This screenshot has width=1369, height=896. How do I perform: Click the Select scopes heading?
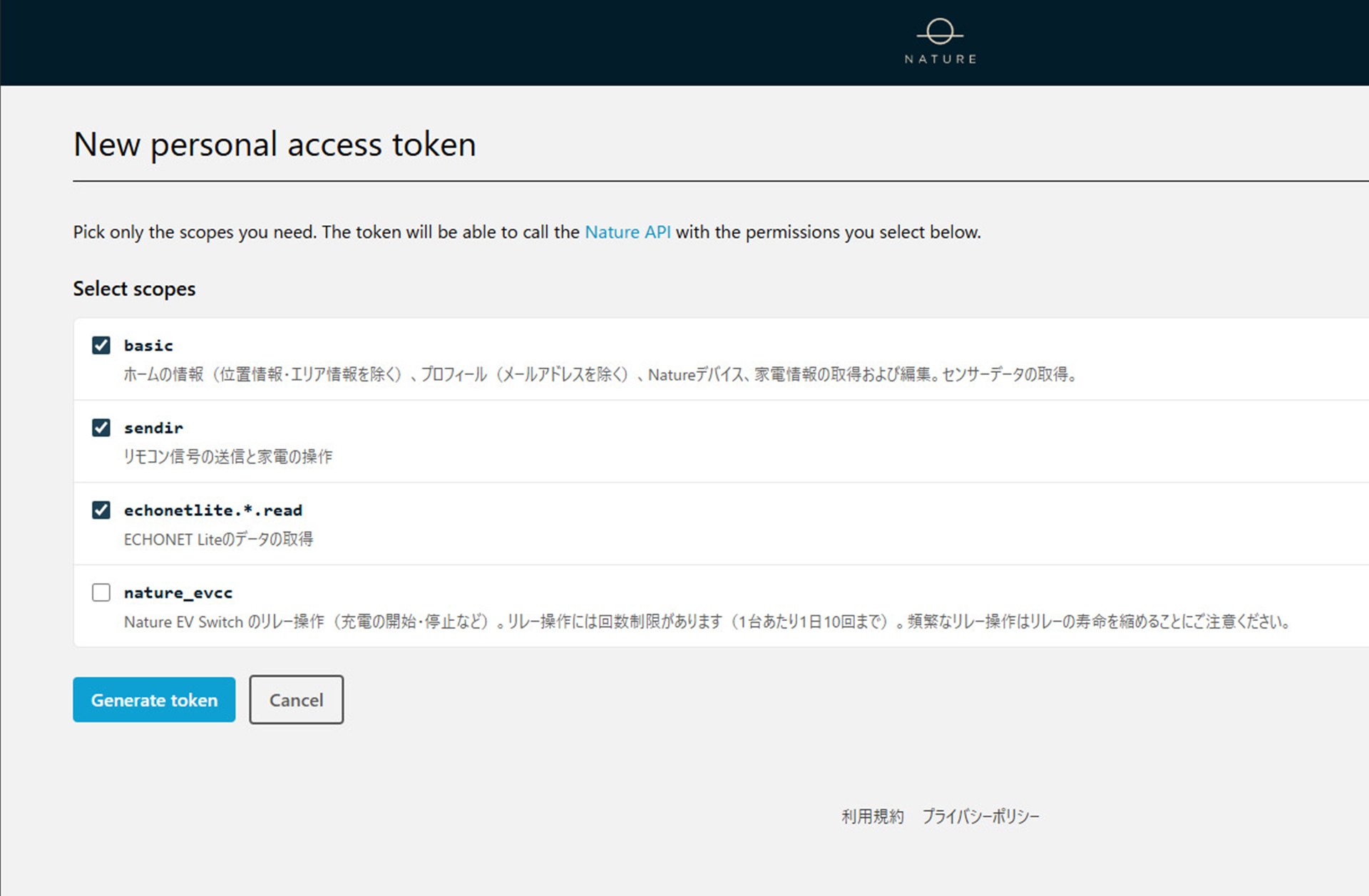134,289
